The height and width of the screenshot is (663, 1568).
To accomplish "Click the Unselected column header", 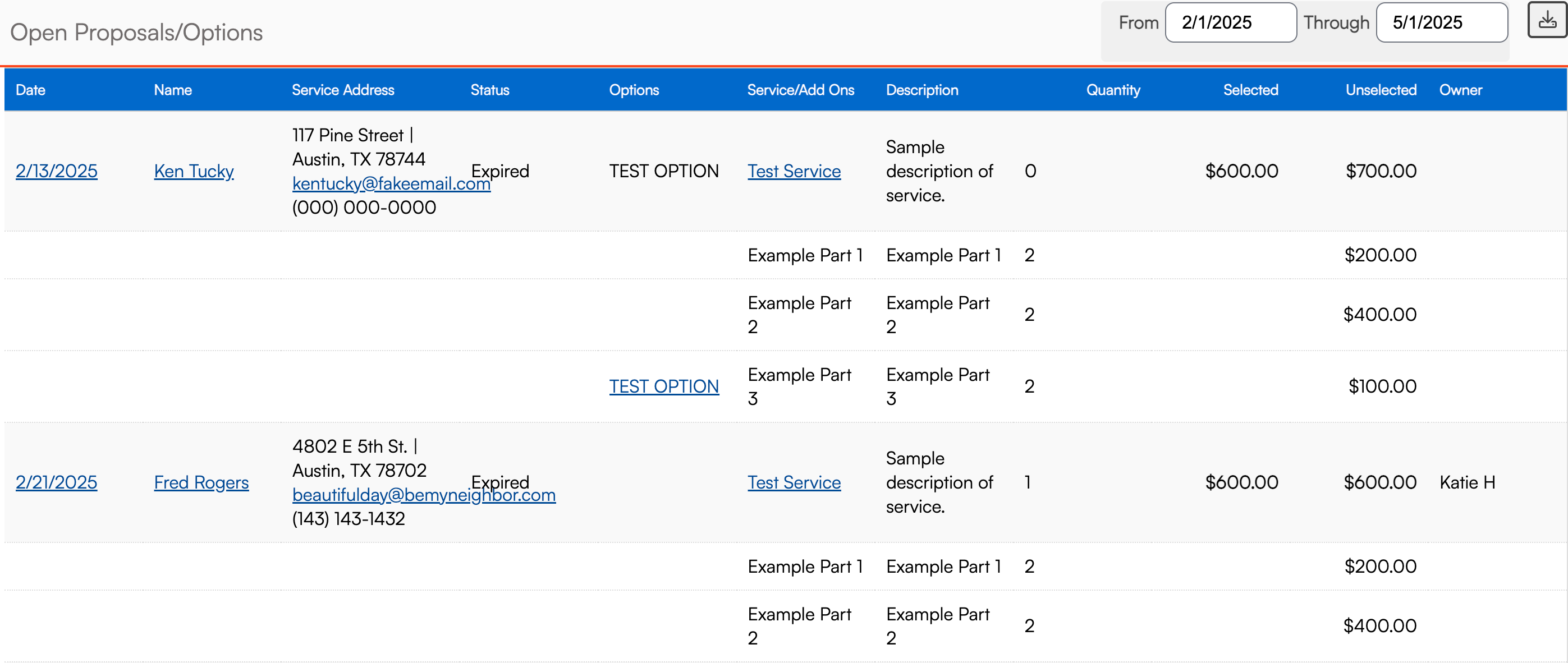I will click(1381, 90).
